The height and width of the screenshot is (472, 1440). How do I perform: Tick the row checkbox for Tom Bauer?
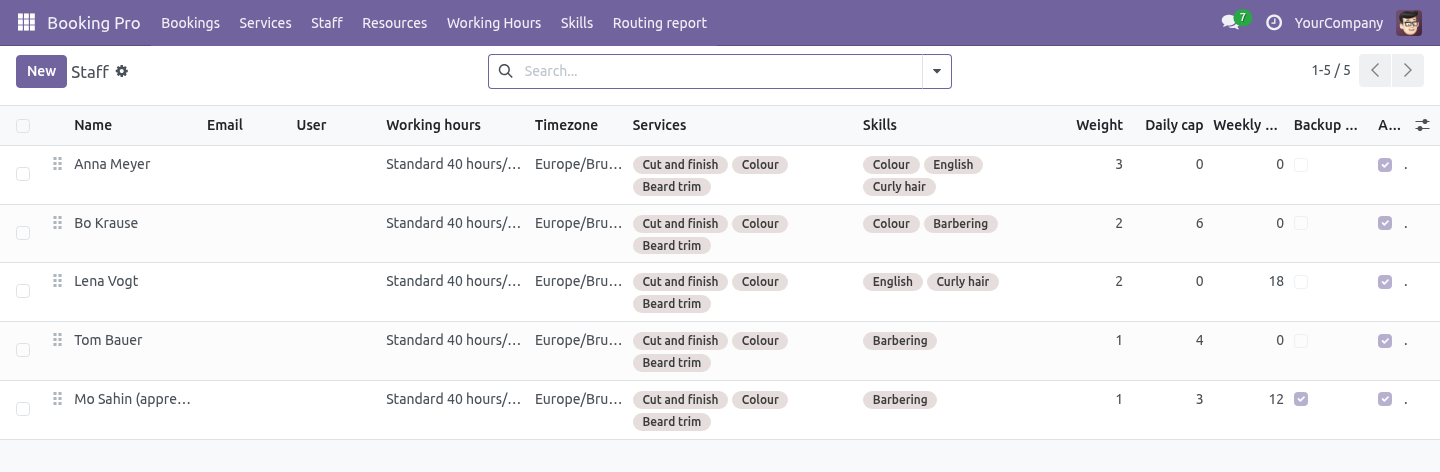point(23,350)
